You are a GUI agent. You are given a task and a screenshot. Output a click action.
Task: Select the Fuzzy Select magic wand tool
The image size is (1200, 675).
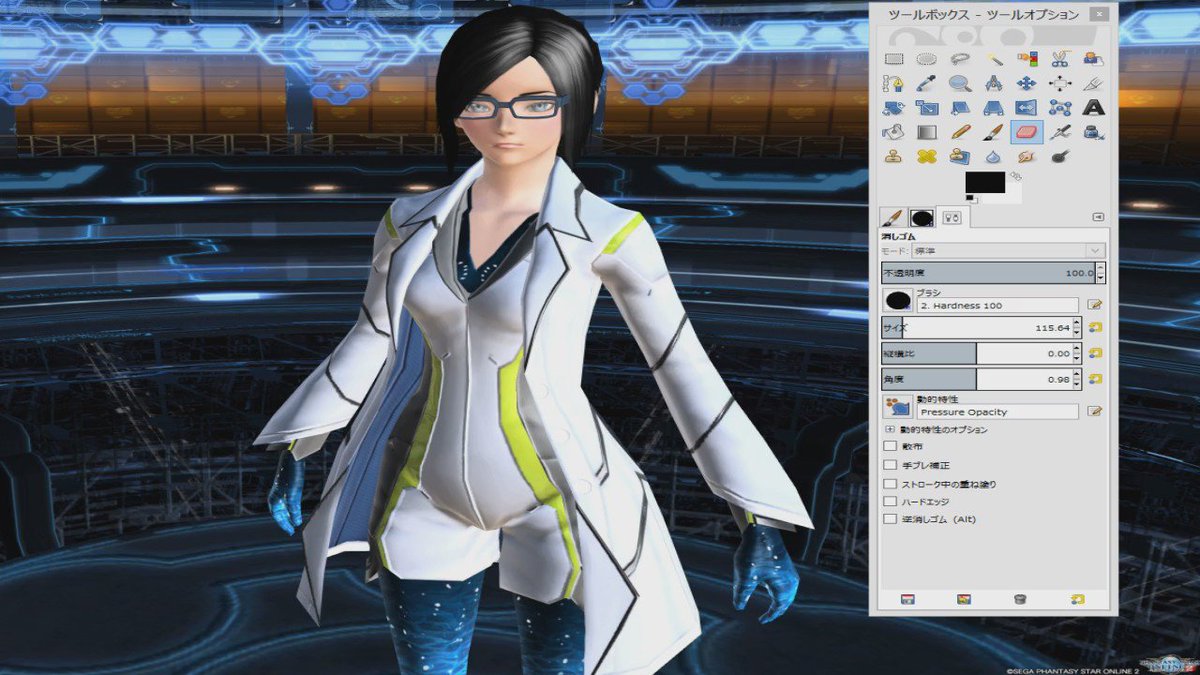[x=993, y=59]
